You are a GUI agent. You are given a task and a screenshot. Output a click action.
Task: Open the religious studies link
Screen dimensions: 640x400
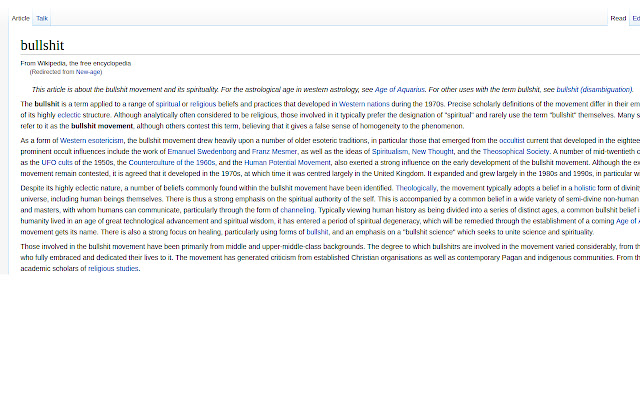click(113, 269)
